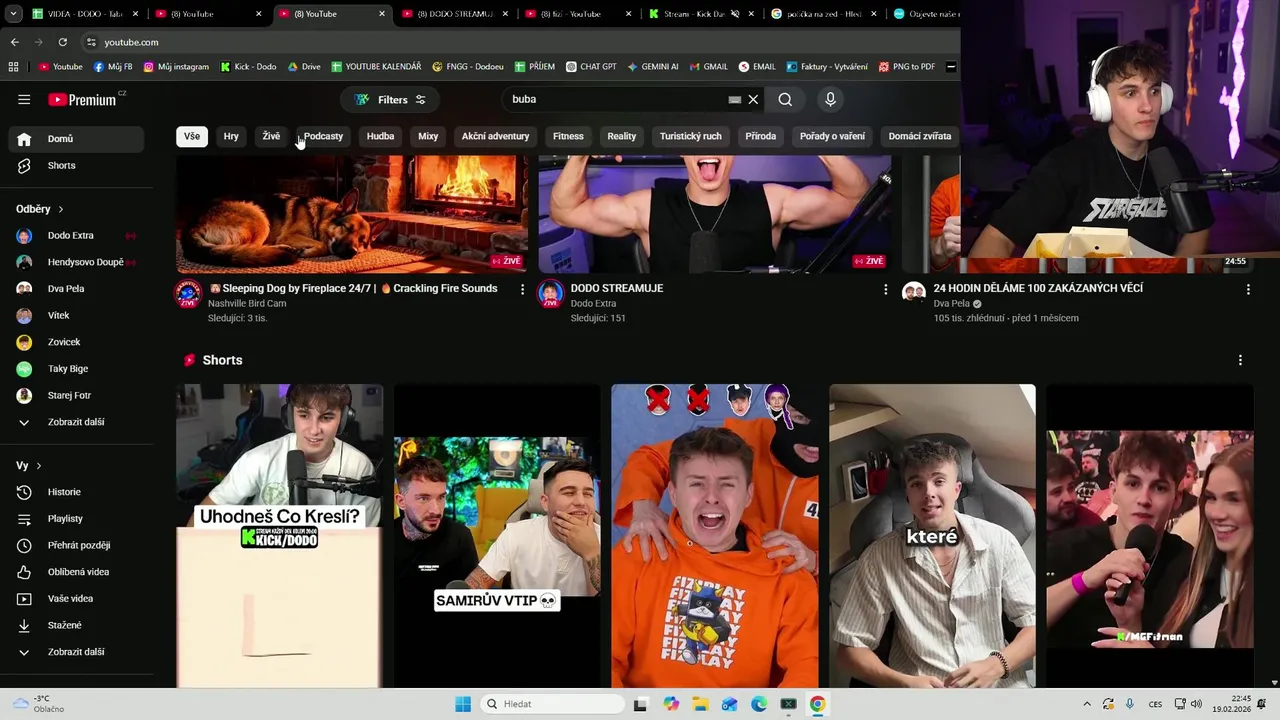Image resolution: width=1280 pixels, height=720 pixels.
Task: Open the Dva Pela subscription in sidebar
Action: (76, 288)
